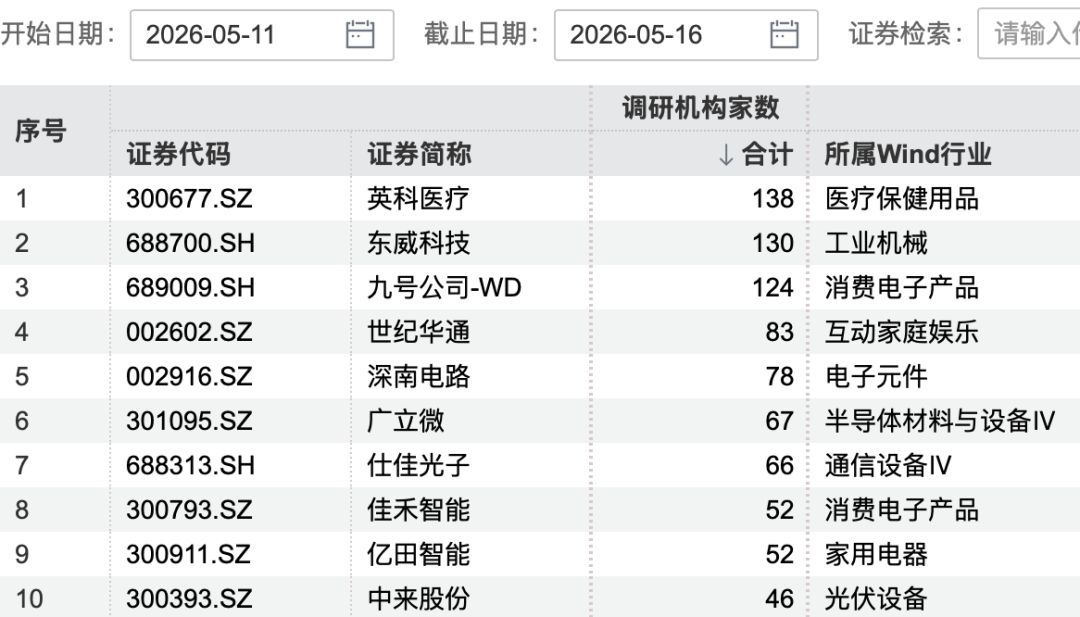Click row number 5 in 序号 column
Image resolution: width=1080 pixels, height=617 pixels.
(22, 376)
